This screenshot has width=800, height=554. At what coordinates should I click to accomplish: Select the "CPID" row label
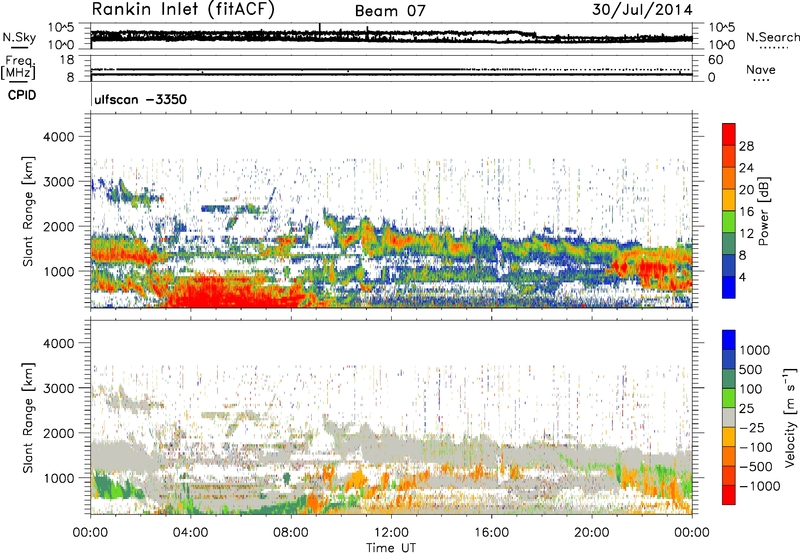pyautogui.click(x=22, y=95)
